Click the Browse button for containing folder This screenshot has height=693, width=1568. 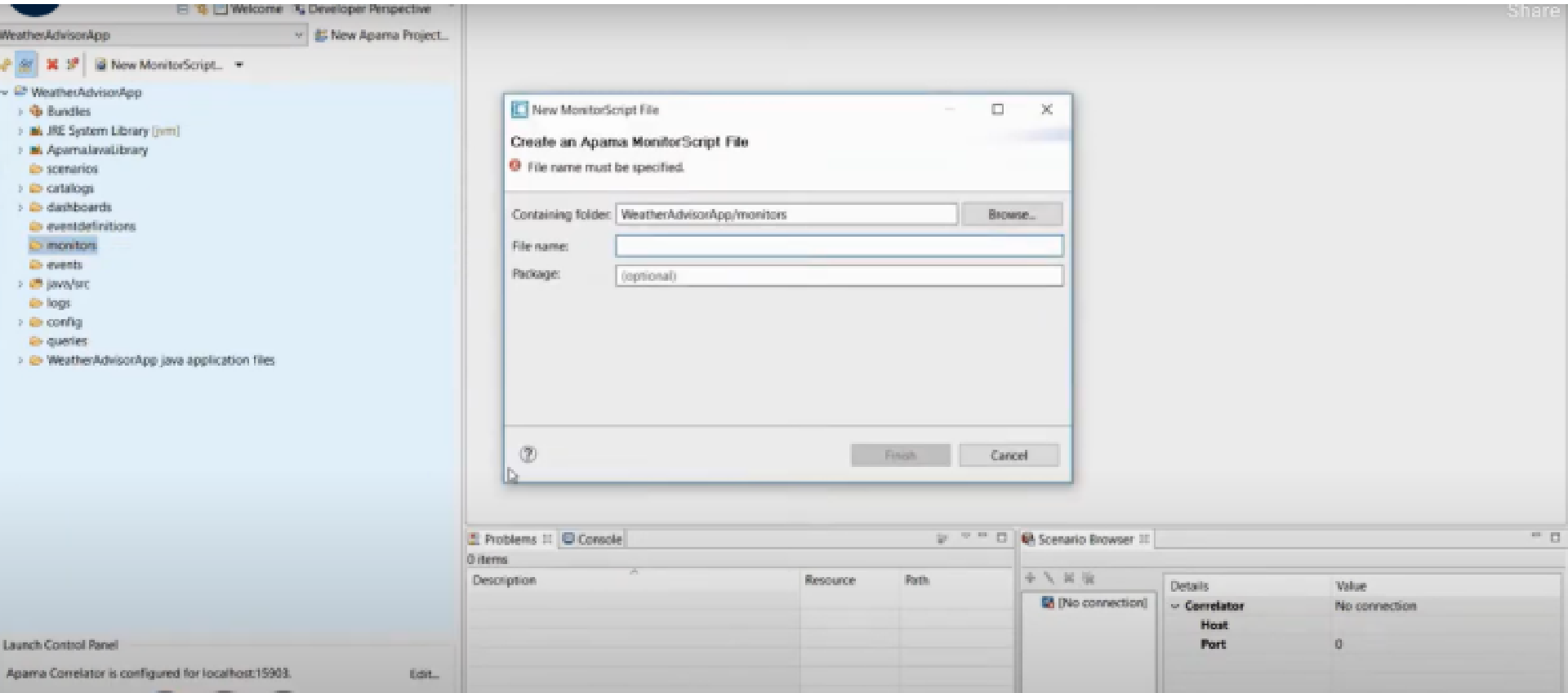coord(1011,215)
